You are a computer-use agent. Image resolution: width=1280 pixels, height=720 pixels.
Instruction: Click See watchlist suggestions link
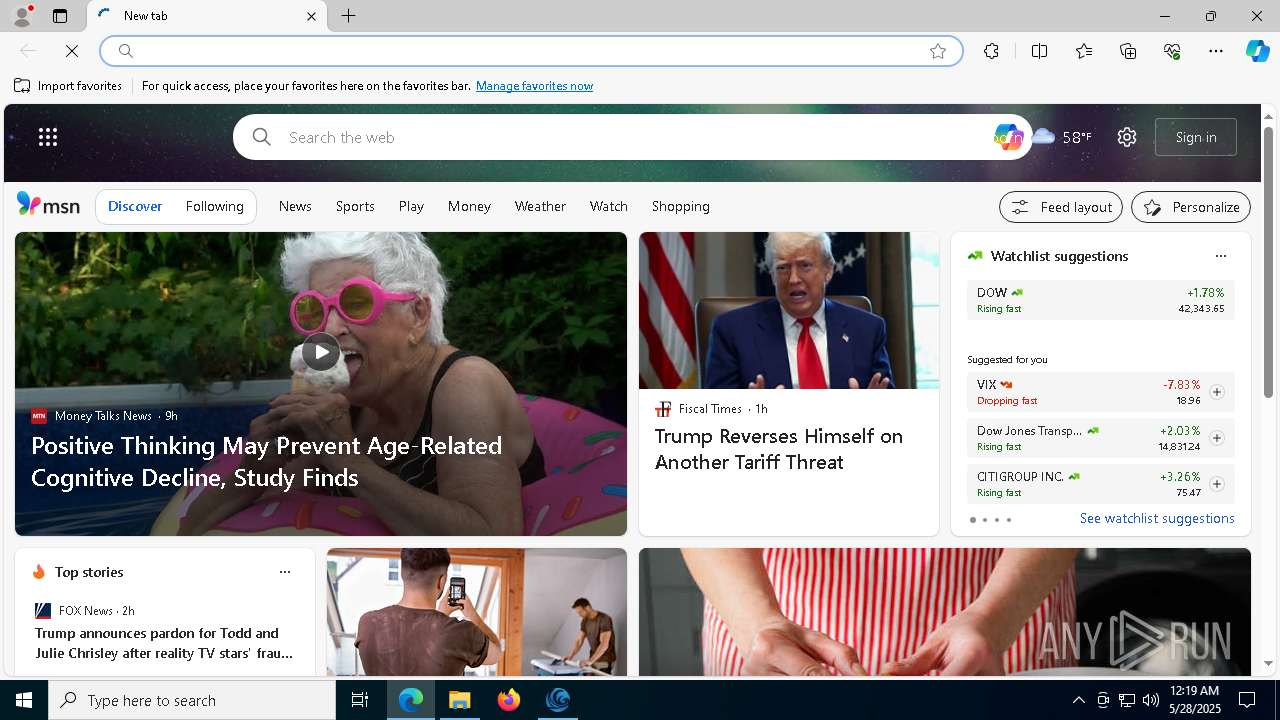1157,518
